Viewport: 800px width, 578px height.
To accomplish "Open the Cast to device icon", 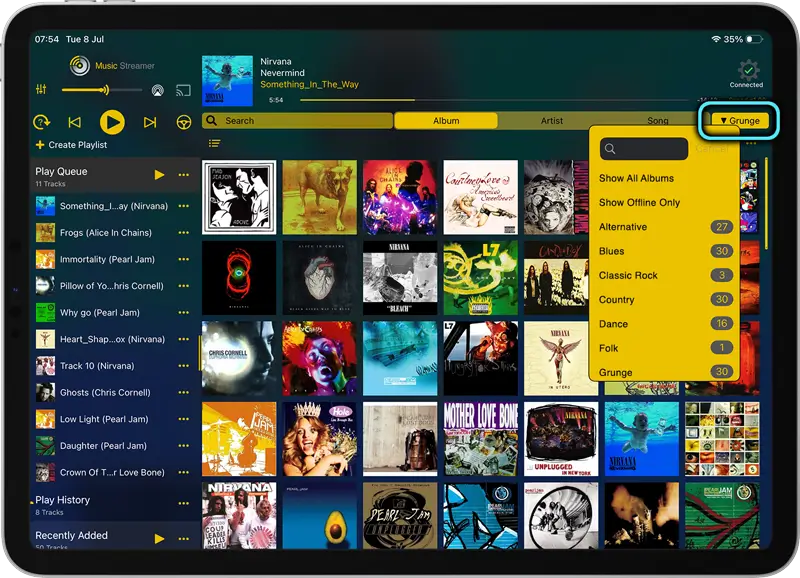I will tap(183, 90).
